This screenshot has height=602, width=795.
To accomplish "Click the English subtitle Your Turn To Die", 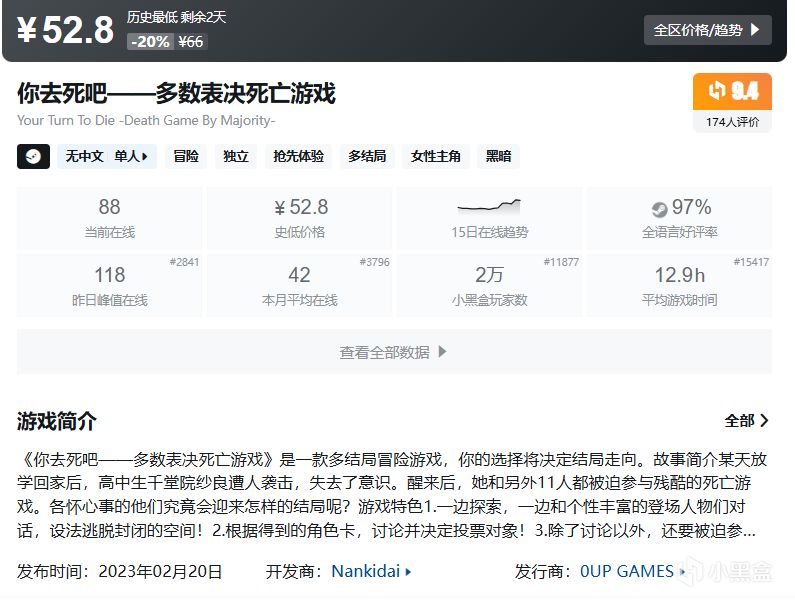I will pos(146,120).
